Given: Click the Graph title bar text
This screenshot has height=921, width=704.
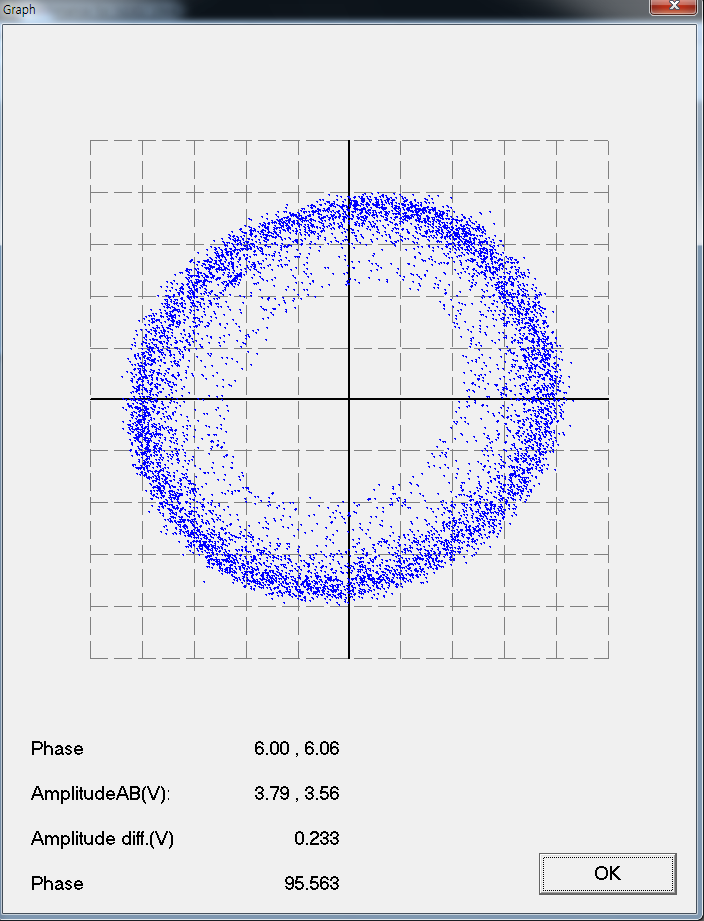Looking at the screenshot, I should coord(20,9).
